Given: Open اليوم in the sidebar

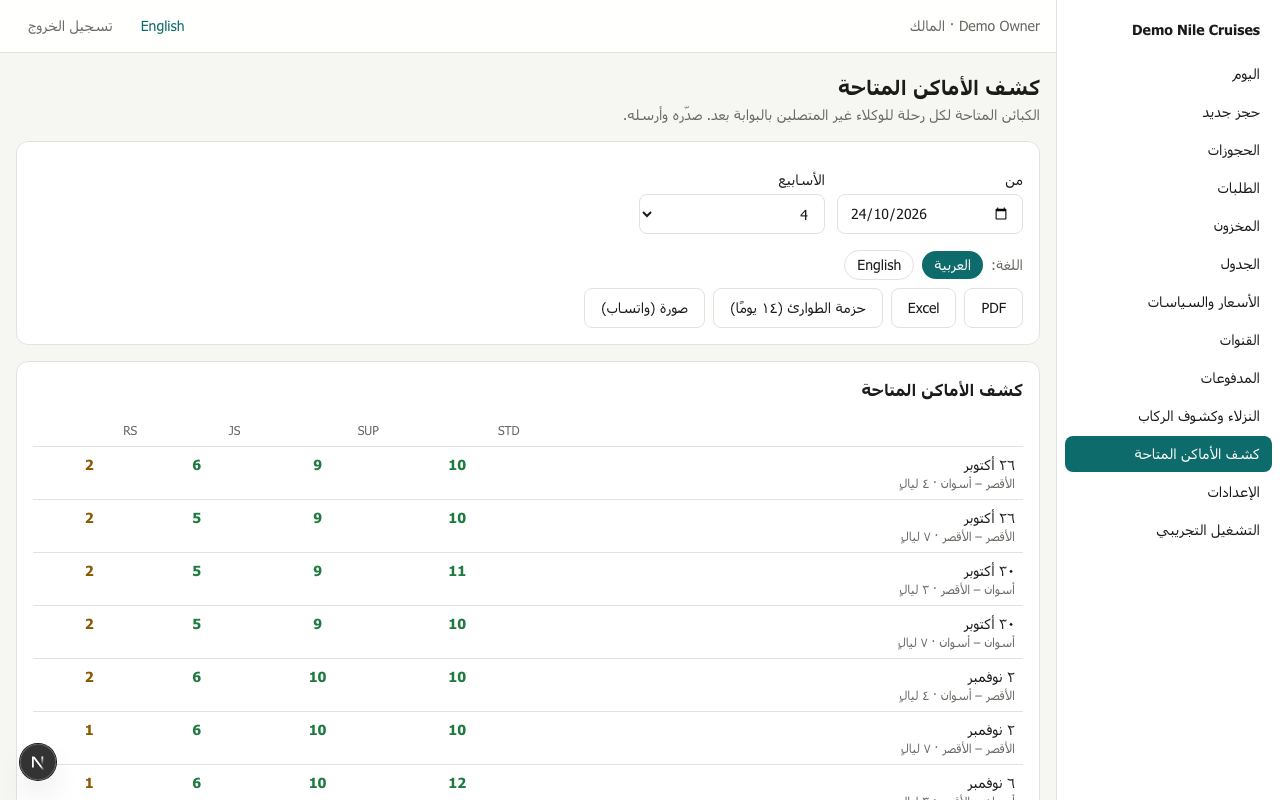Looking at the screenshot, I should (x=1168, y=74).
